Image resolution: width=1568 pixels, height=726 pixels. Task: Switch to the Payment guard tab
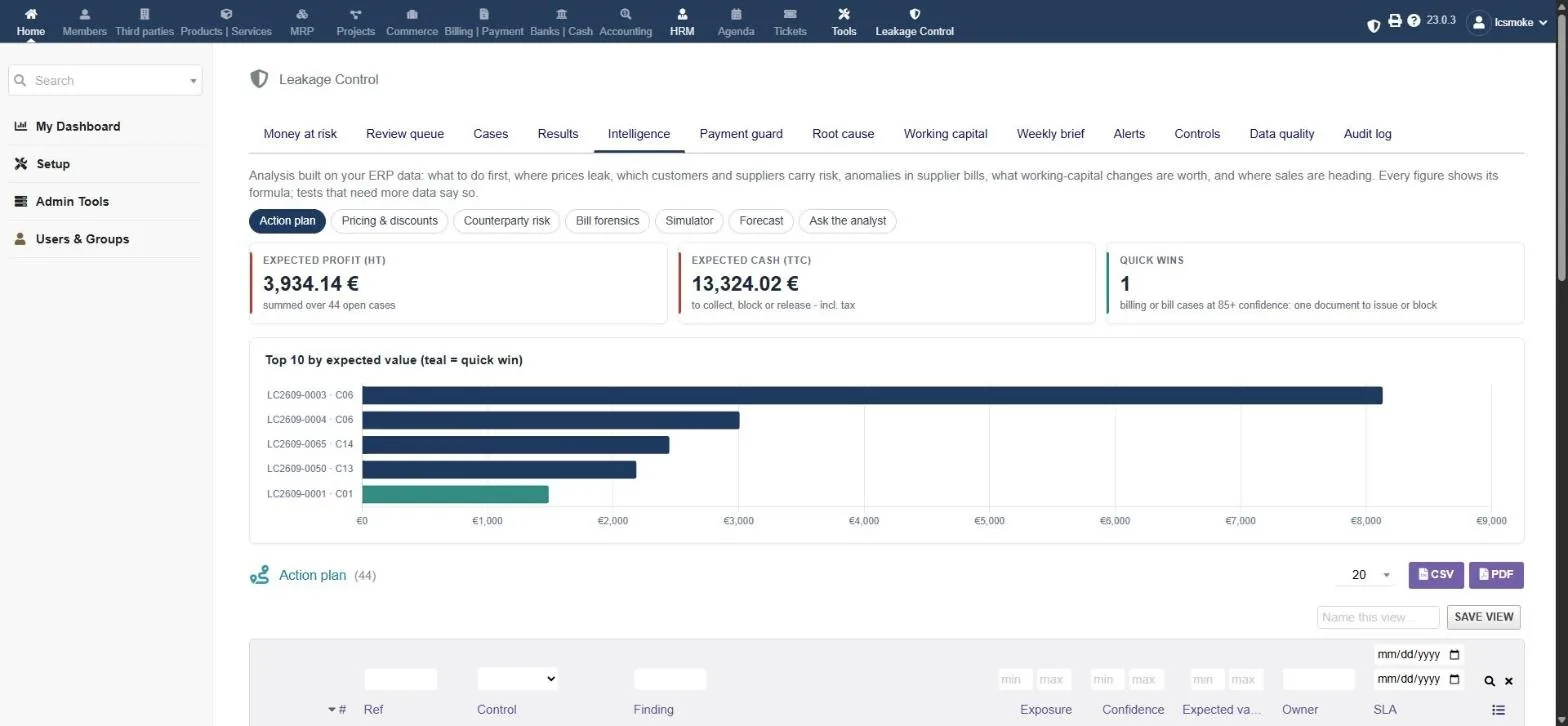coord(741,134)
